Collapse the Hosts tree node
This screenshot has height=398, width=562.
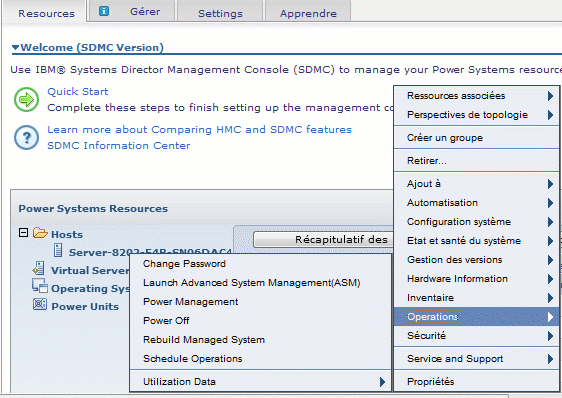pos(23,233)
